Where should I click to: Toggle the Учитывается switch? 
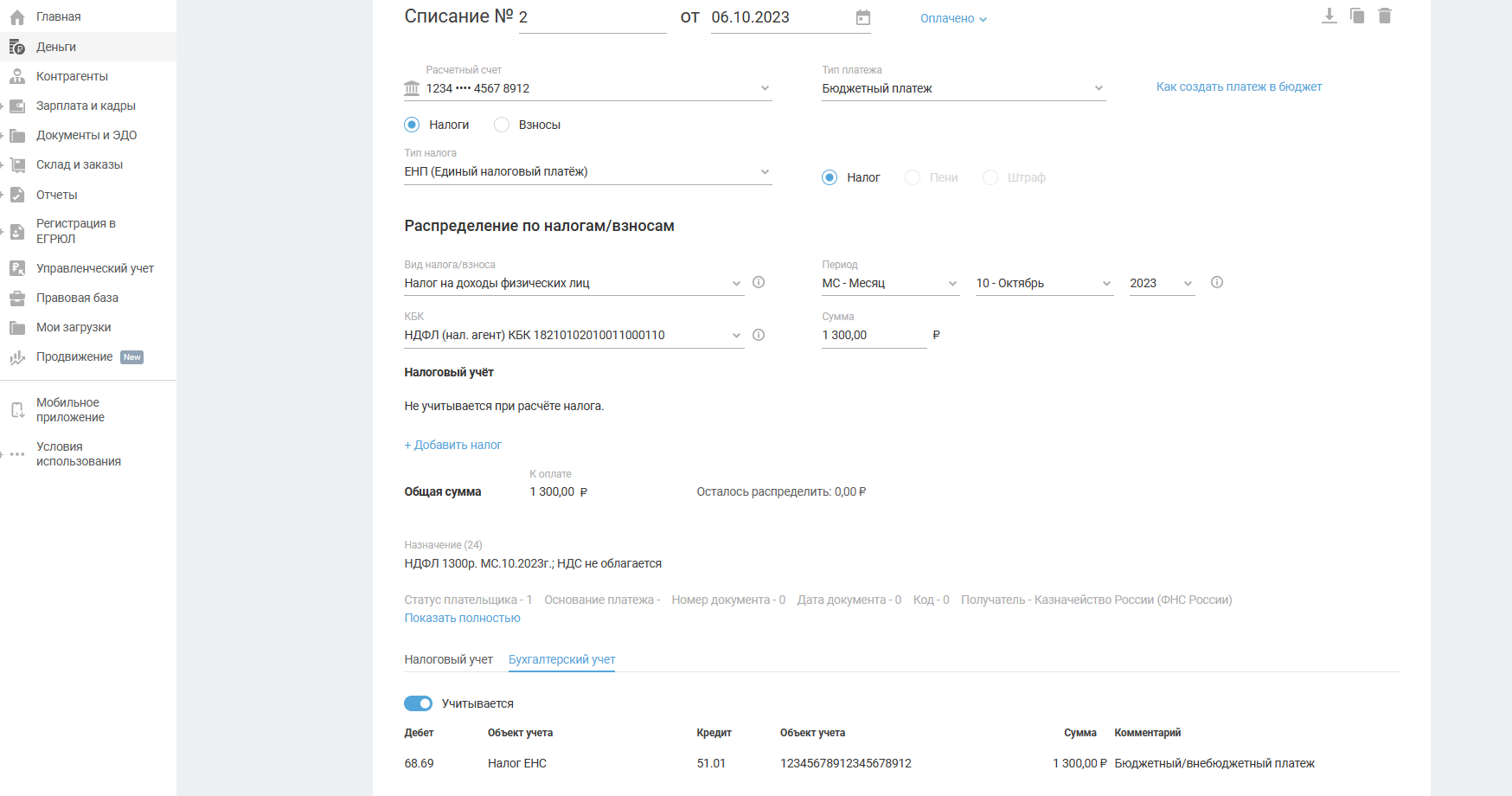pos(419,703)
